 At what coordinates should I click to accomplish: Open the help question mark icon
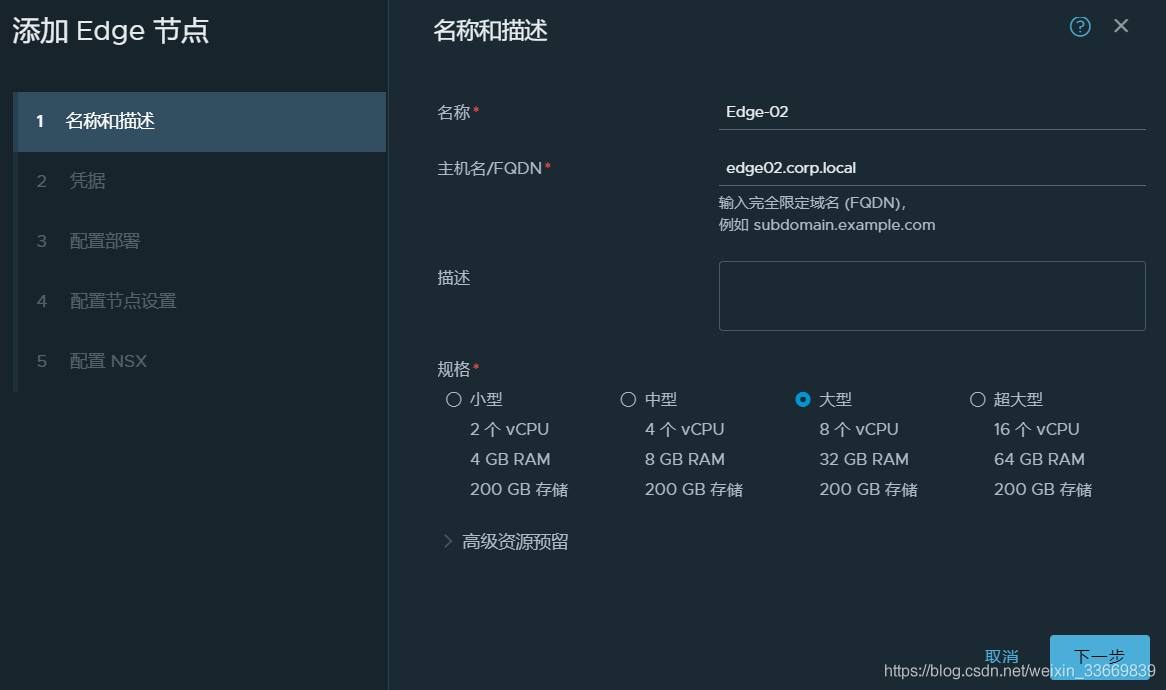click(1080, 27)
